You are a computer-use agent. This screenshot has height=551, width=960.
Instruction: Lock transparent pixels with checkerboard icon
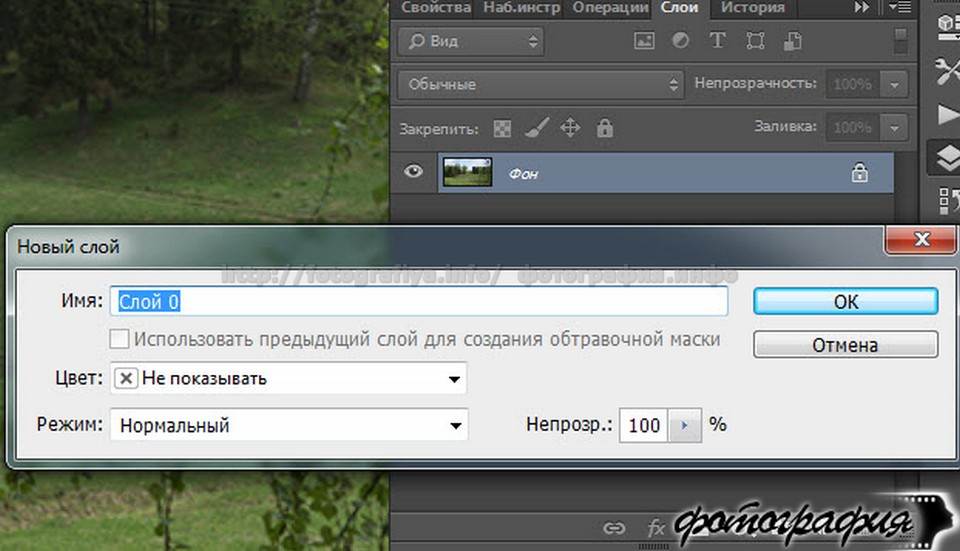pos(503,129)
